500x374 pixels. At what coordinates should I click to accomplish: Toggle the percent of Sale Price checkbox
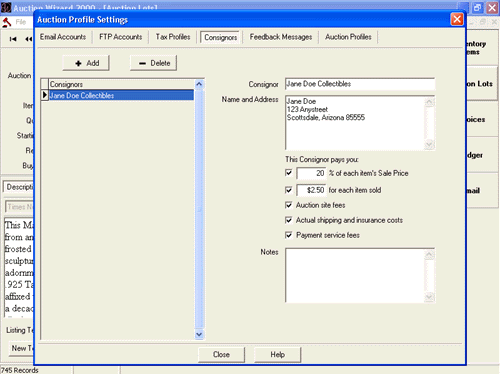(x=289, y=173)
